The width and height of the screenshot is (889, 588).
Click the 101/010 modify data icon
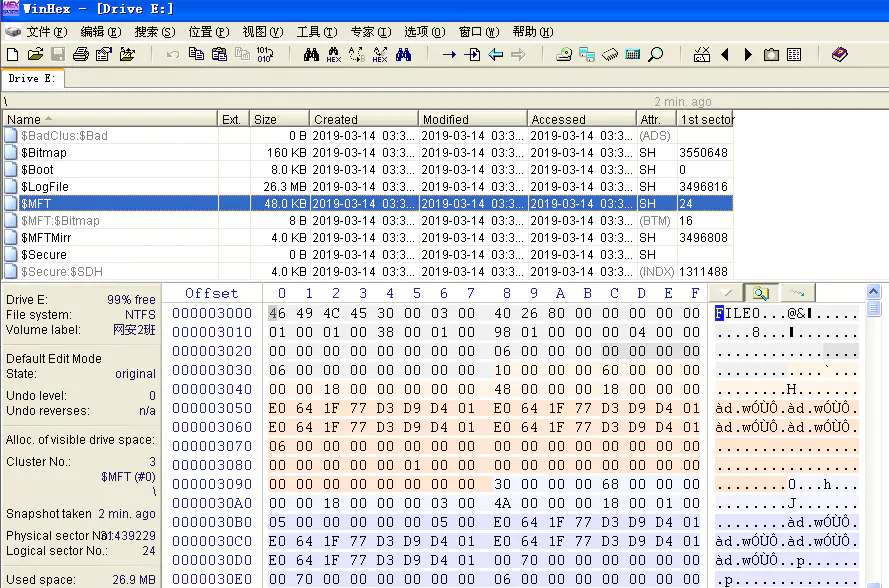coord(265,54)
